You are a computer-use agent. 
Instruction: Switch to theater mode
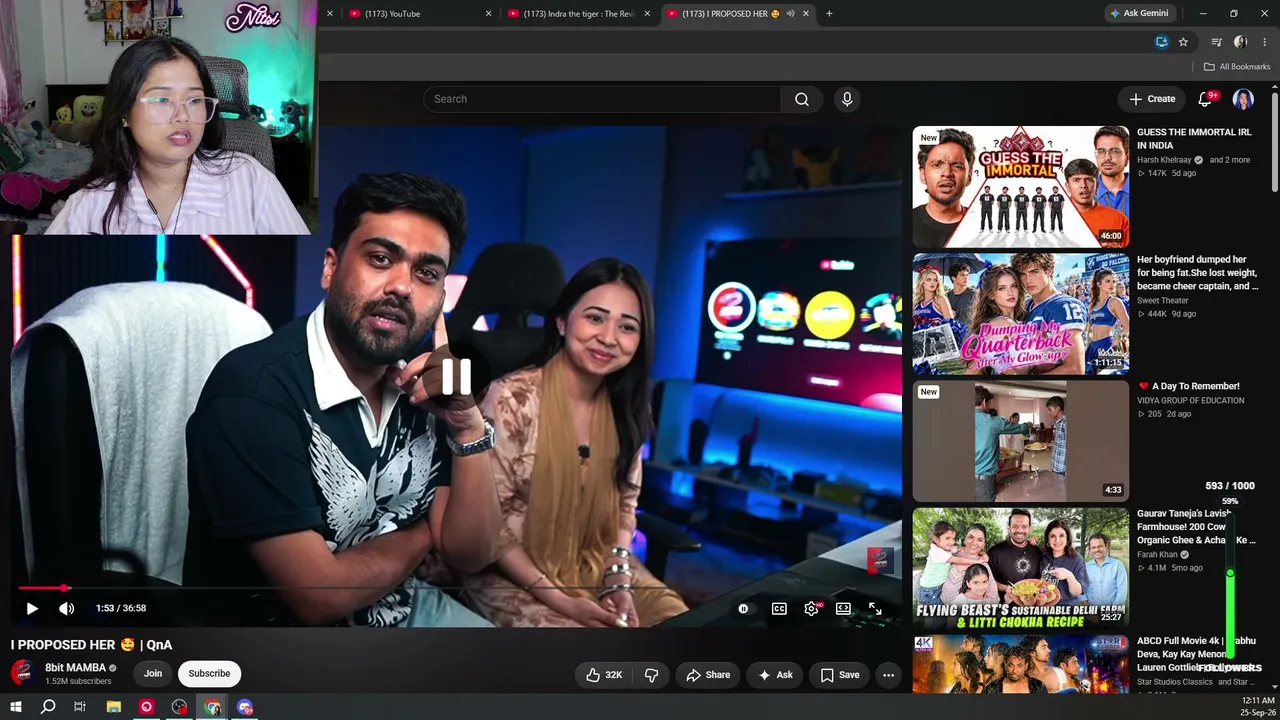843,608
